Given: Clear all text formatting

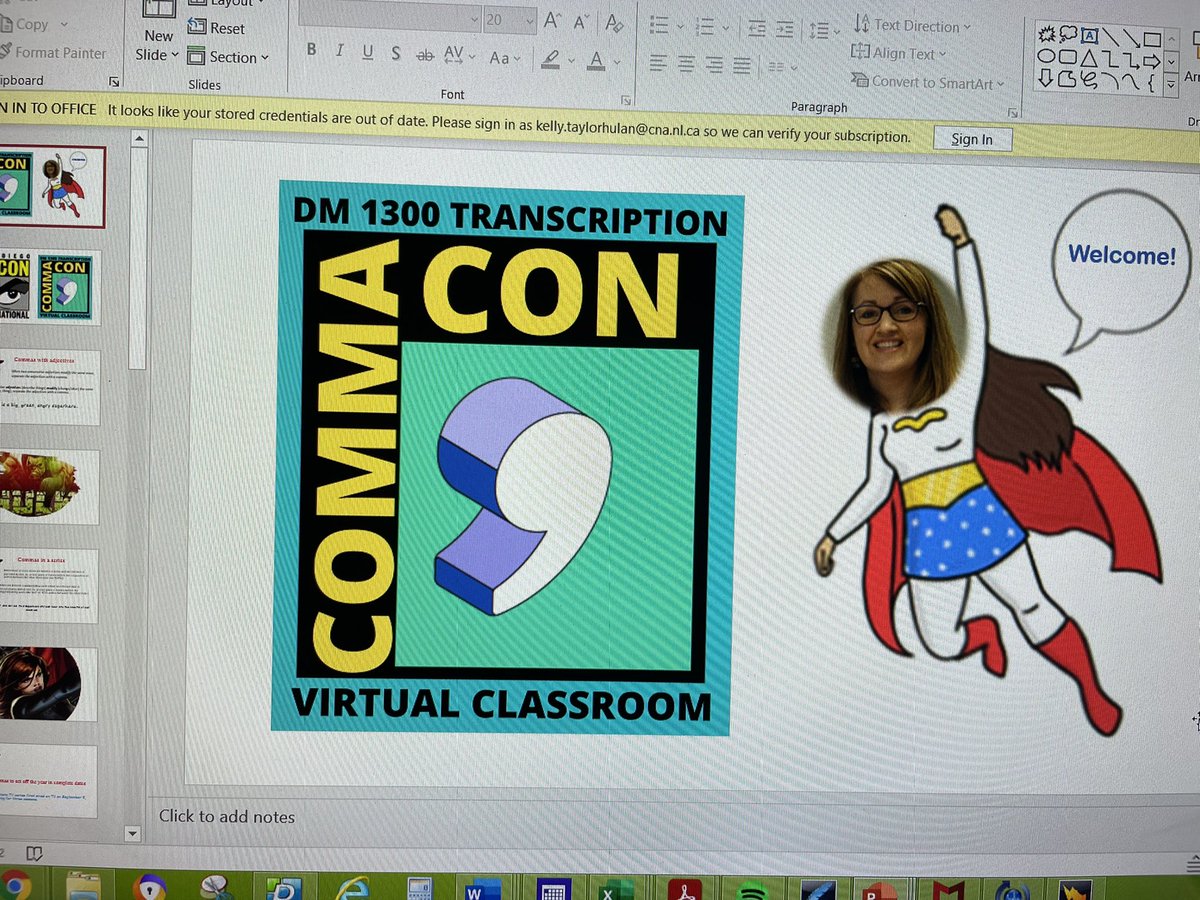Looking at the screenshot, I should [x=614, y=22].
